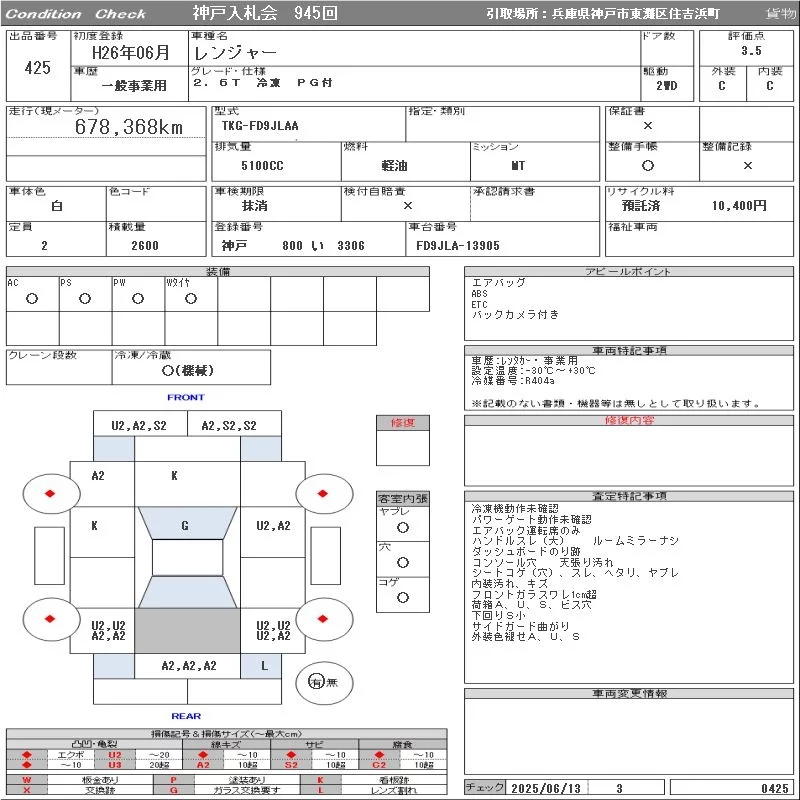800x800 pixels.
Task: Click the note フロントガラスワレ1cm超
Action: pyautogui.click(x=534, y=594)
